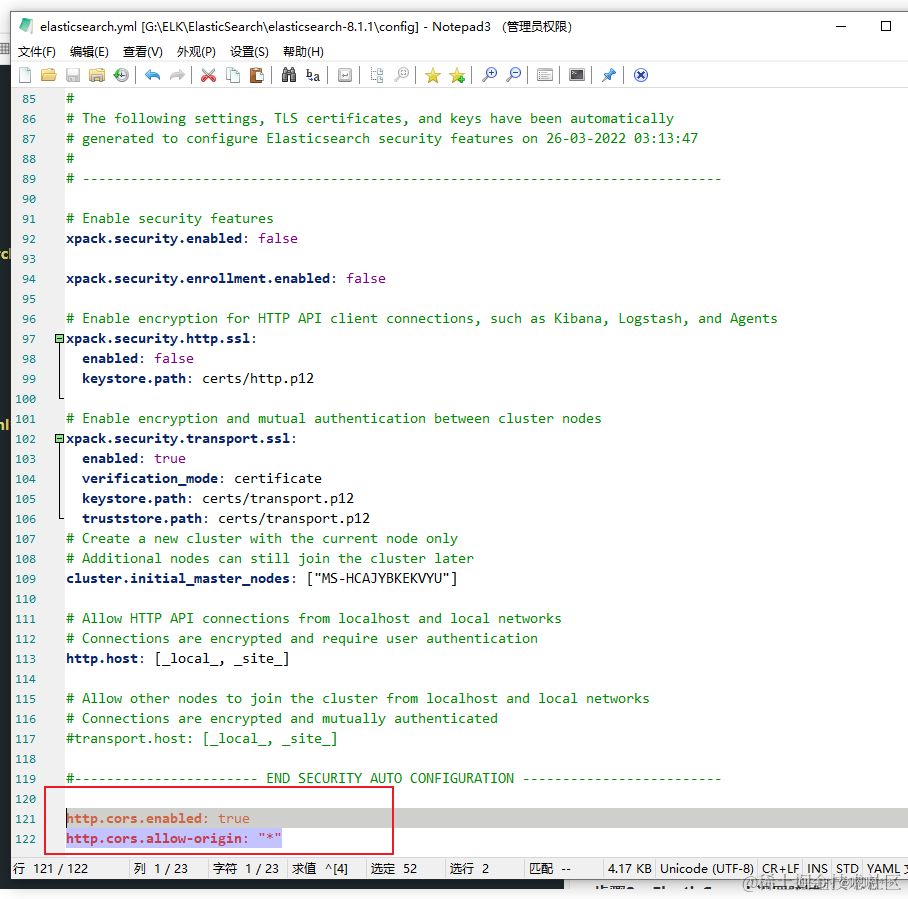Screen dimensions: 908x899
Task: Click the 'Unicode (UTF-8)' encoding status field
Action: (x=706, y=868)
